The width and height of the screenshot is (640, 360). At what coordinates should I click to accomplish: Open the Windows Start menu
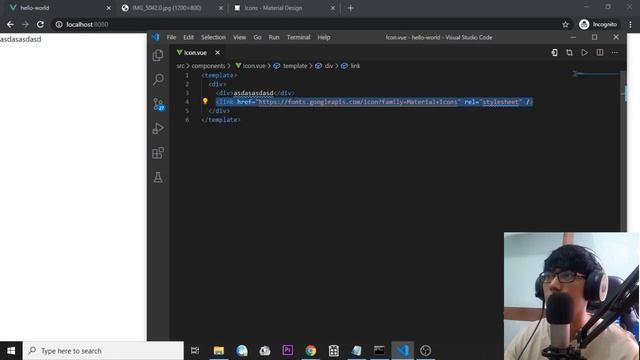11,351
